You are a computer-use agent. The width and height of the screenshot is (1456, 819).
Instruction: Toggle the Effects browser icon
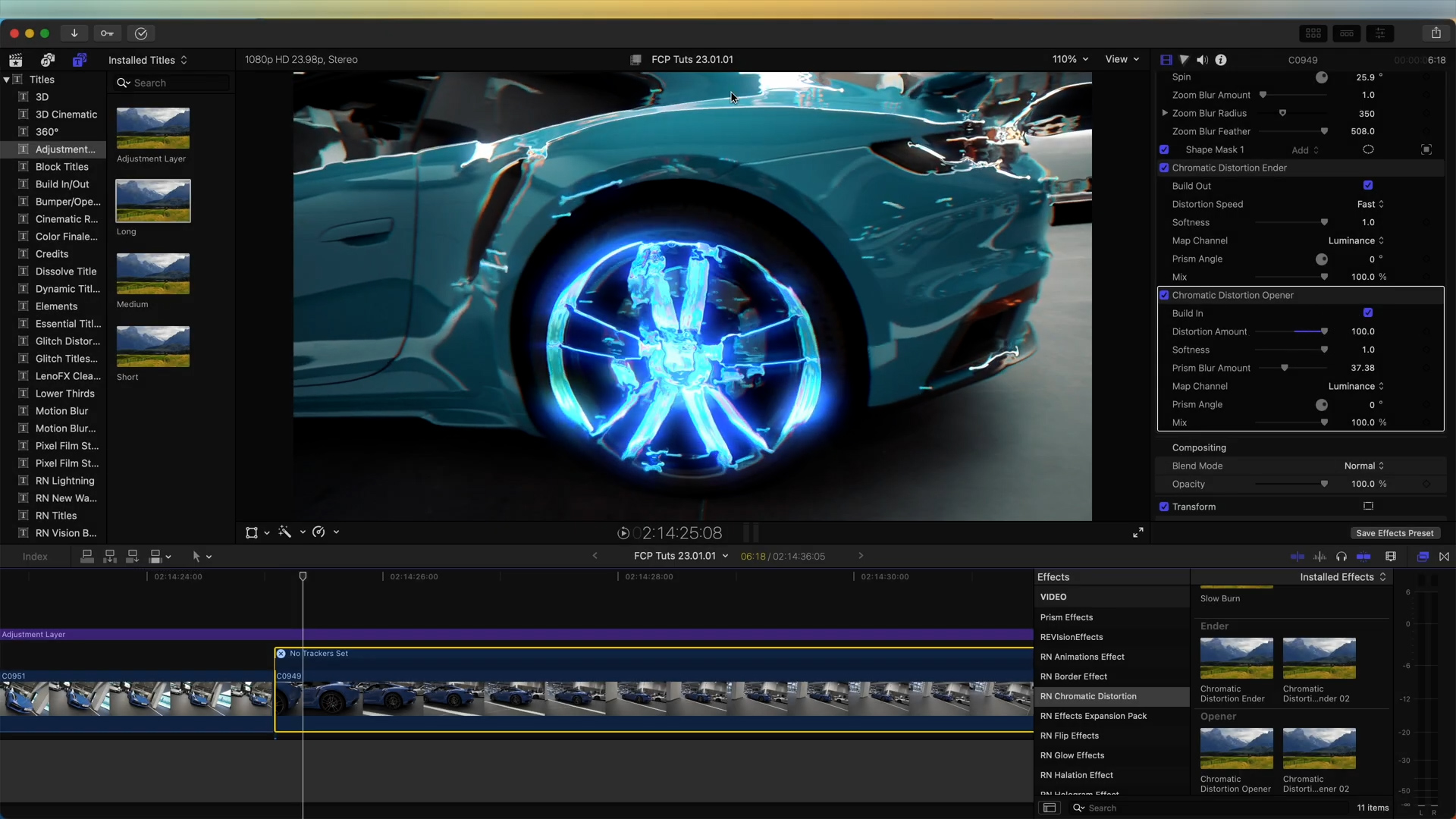point(1423,557)
